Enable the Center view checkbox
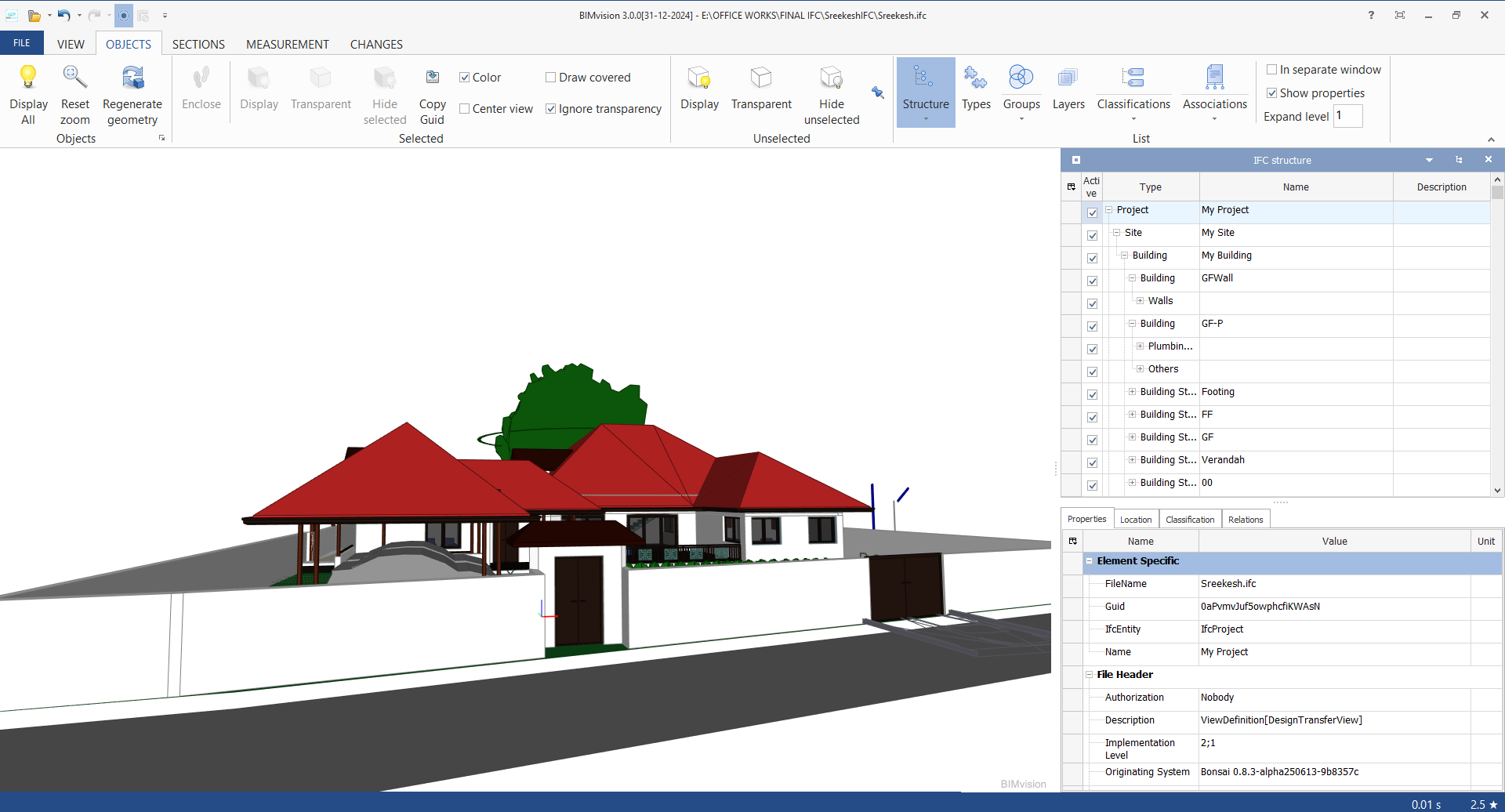 [464, 108]
